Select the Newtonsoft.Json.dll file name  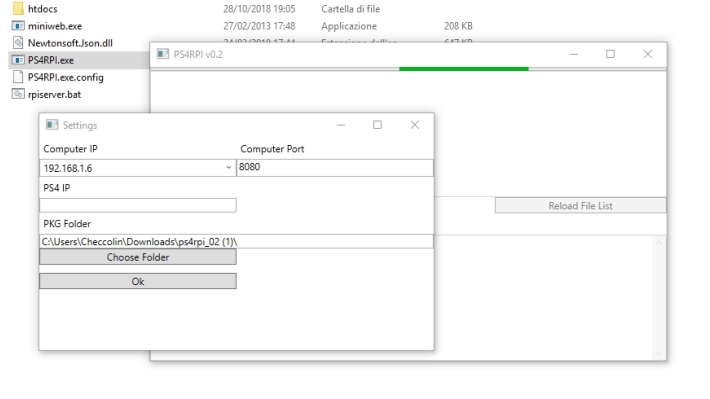point(70,43)
